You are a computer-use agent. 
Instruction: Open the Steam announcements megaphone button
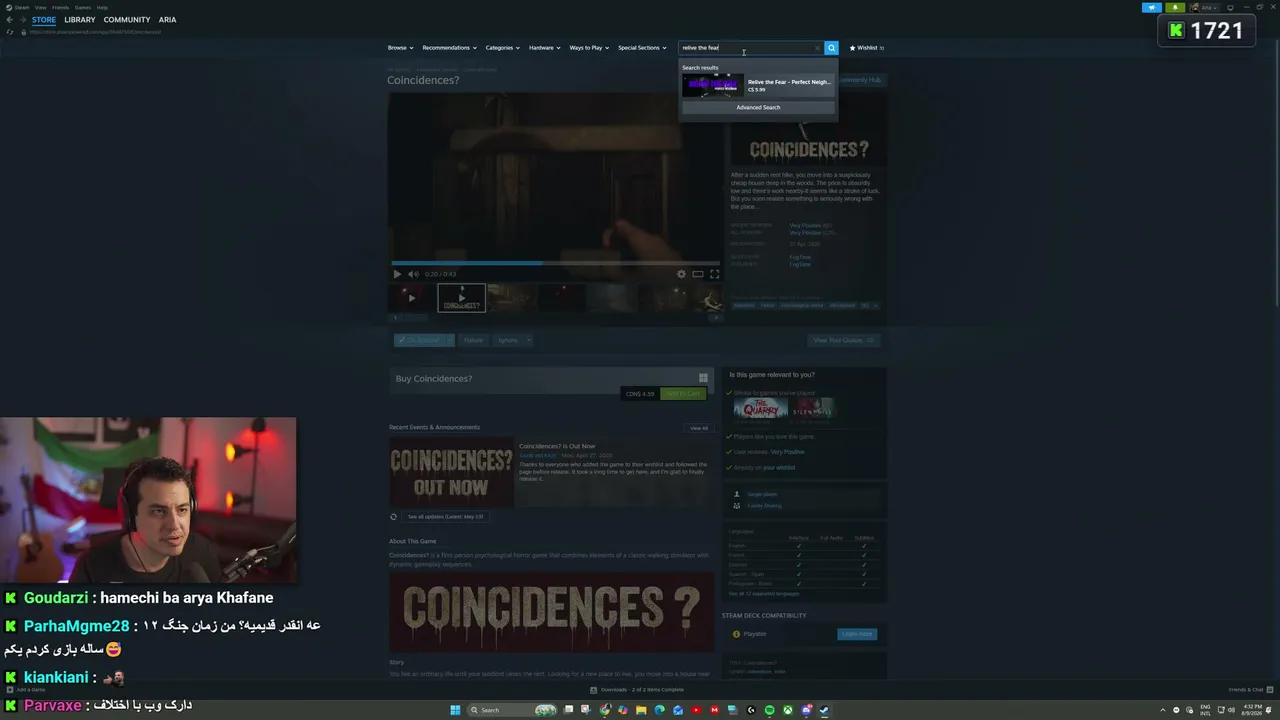[x=1151, y=7]
